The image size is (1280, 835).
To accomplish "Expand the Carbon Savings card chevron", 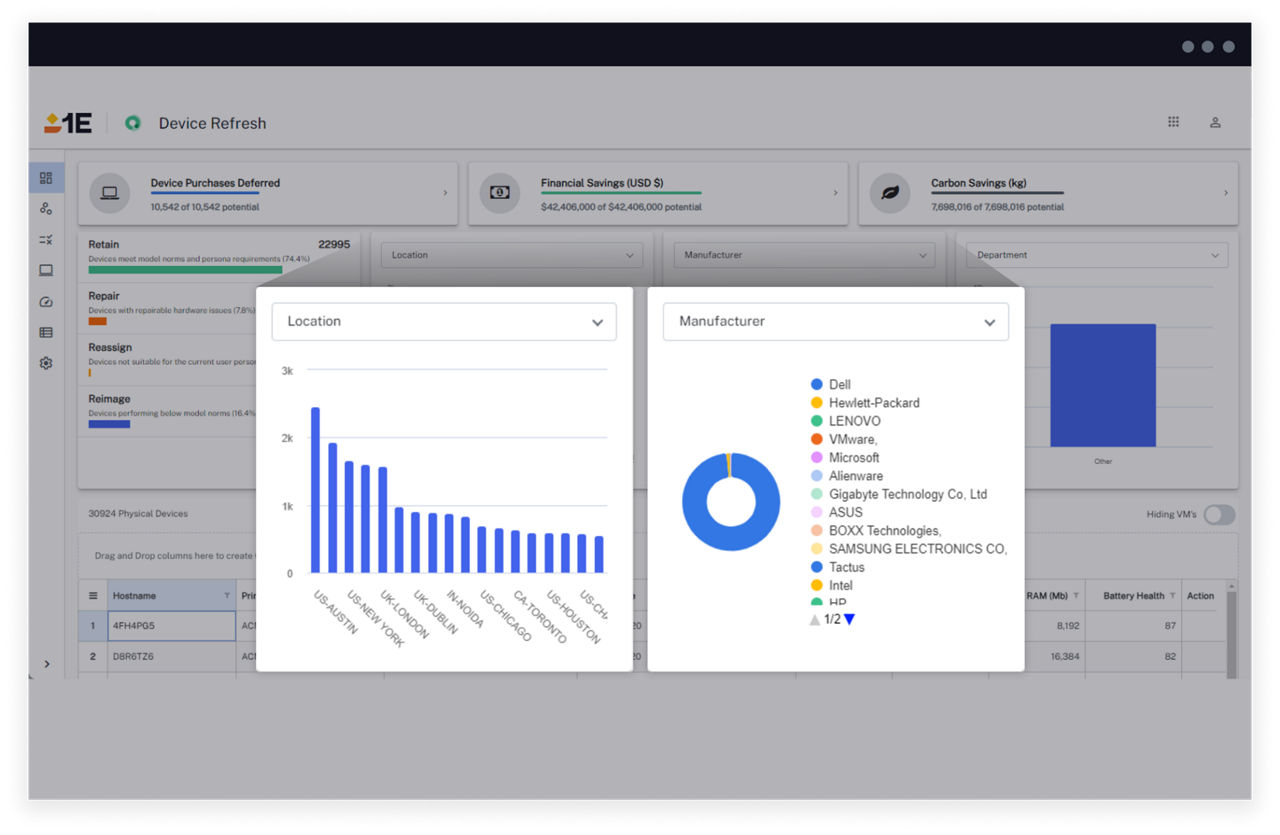I will (1226, 193).
